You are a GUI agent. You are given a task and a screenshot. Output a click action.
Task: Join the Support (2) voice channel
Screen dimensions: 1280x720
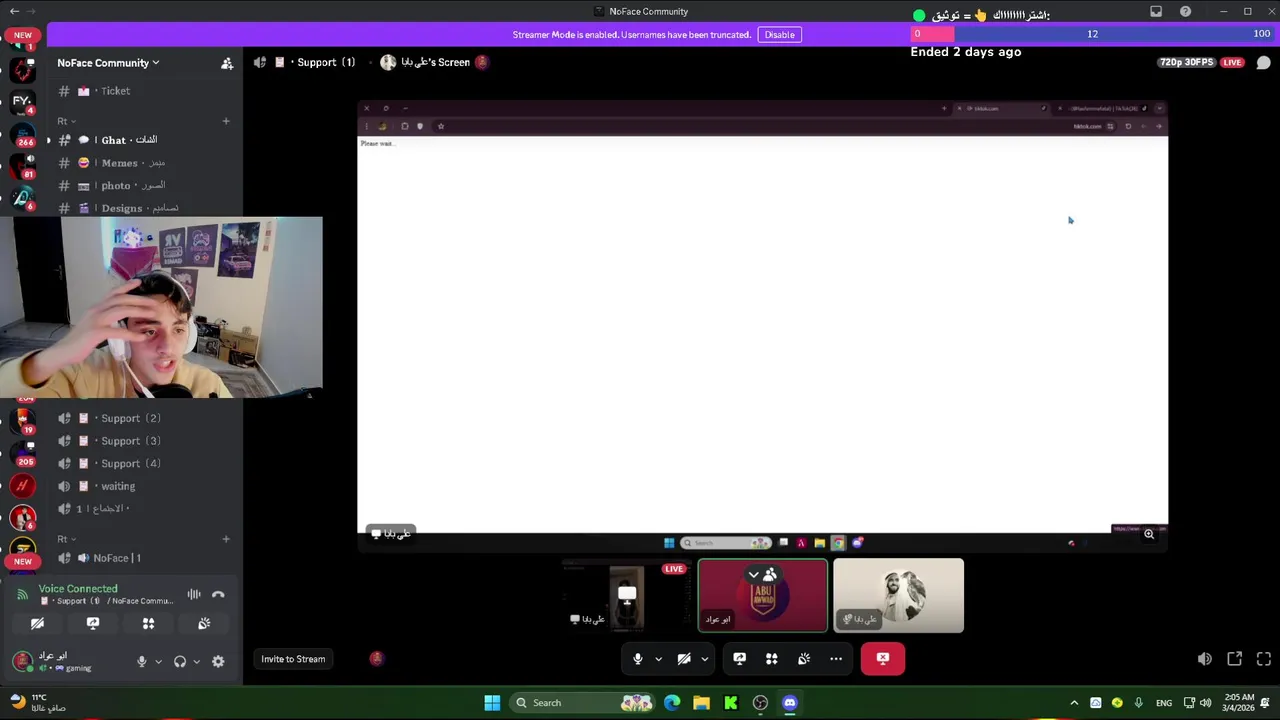pos(143,418)
